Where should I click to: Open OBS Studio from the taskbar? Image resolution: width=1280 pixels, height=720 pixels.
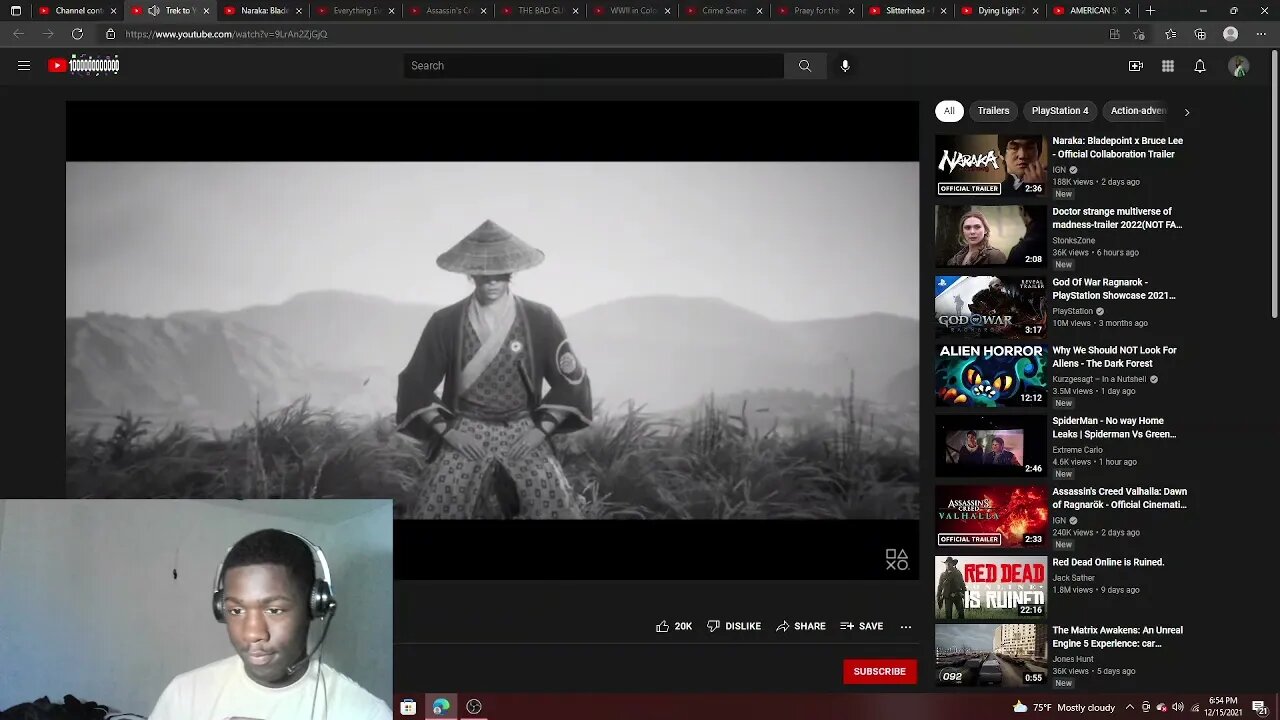[474, 707]
